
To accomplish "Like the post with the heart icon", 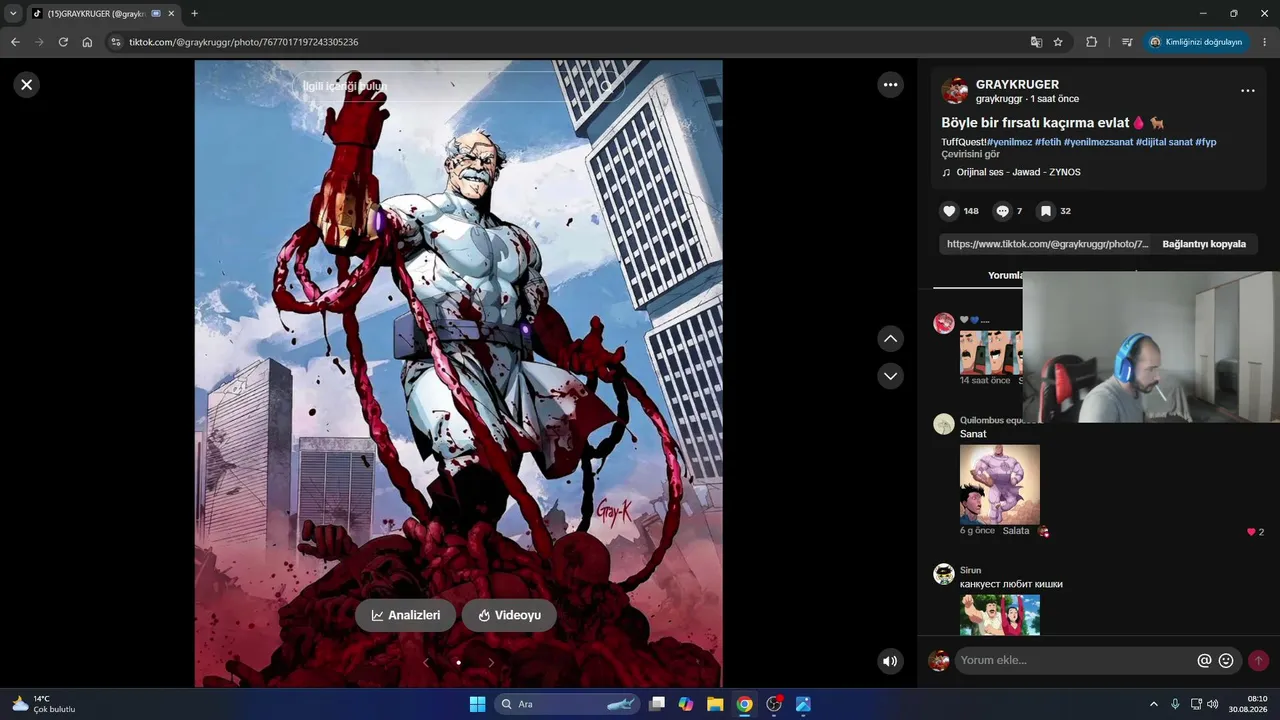I will [949, 211].
